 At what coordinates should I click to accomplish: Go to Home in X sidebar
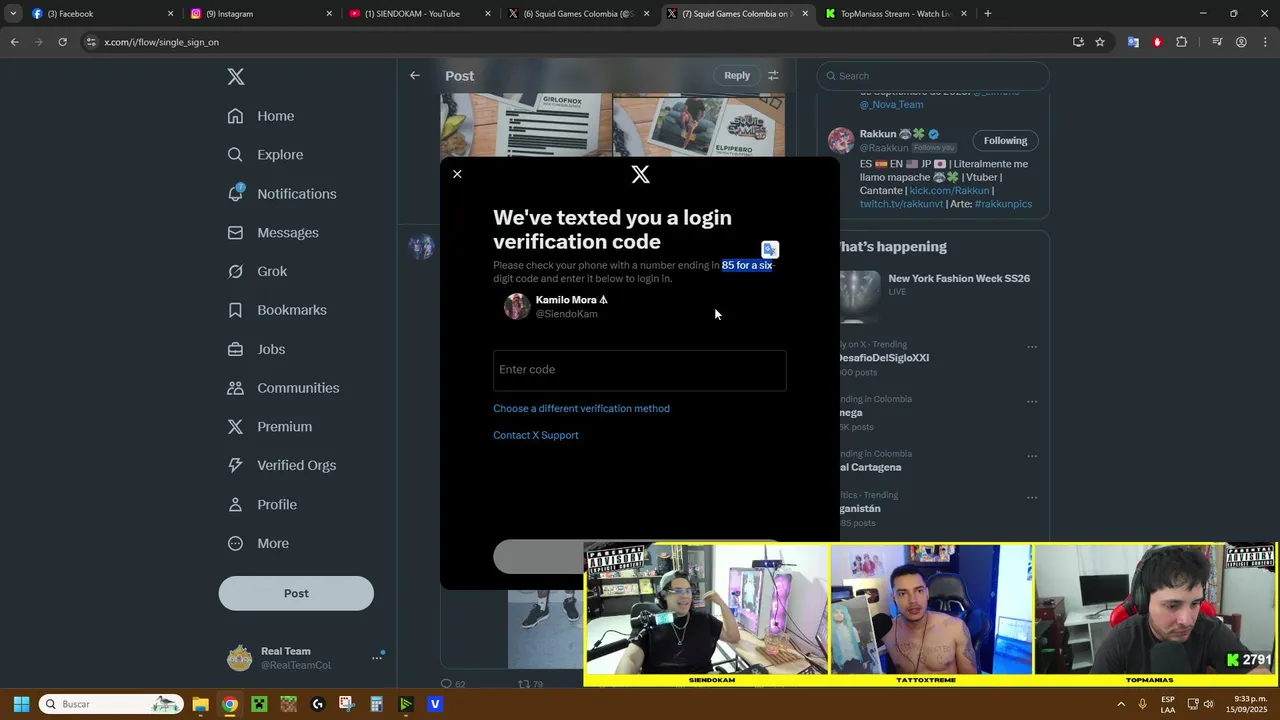(261, 116)
